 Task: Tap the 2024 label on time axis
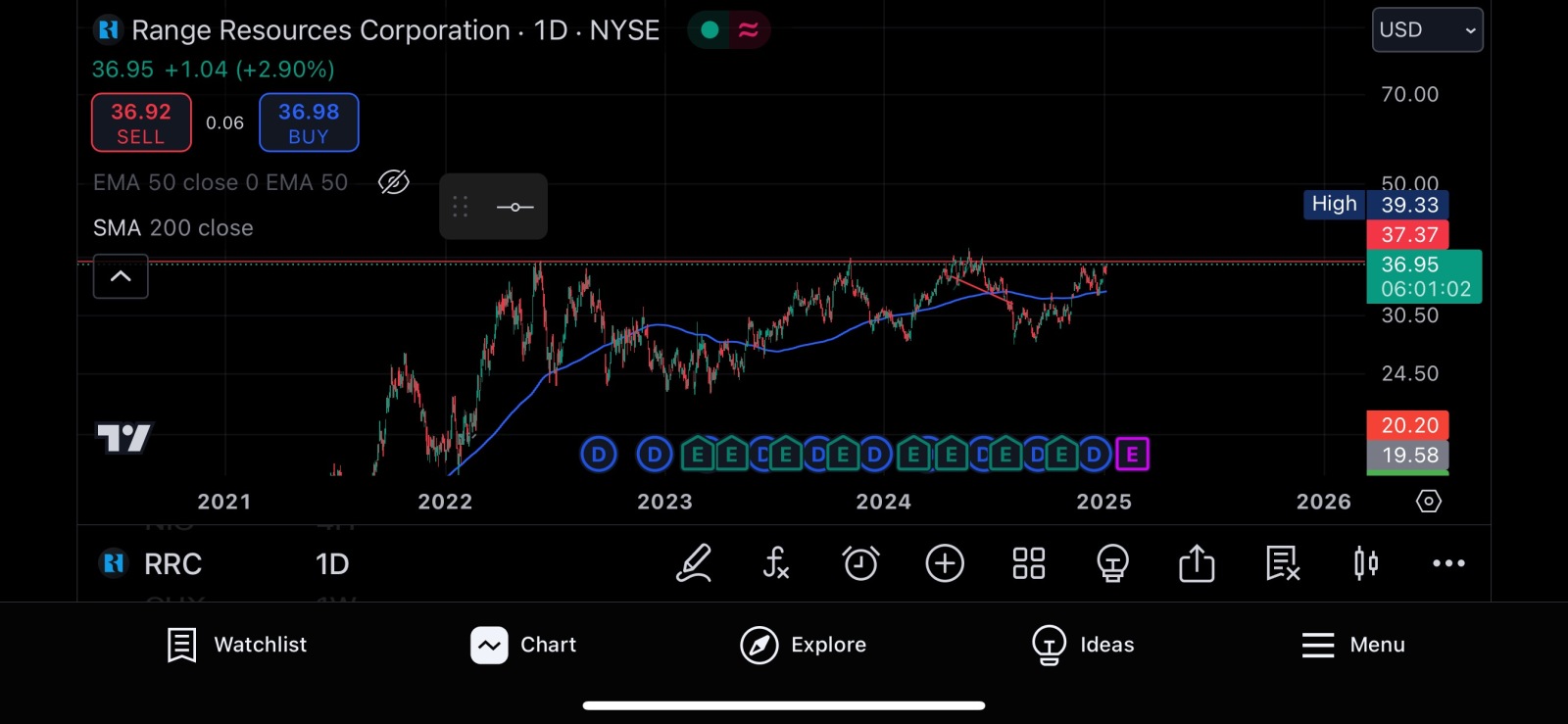click(884, 502)
